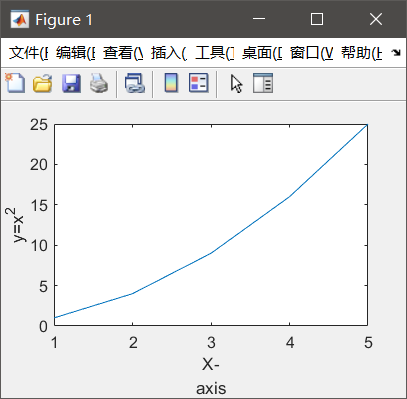Click the Figure 1 window title

64,20
